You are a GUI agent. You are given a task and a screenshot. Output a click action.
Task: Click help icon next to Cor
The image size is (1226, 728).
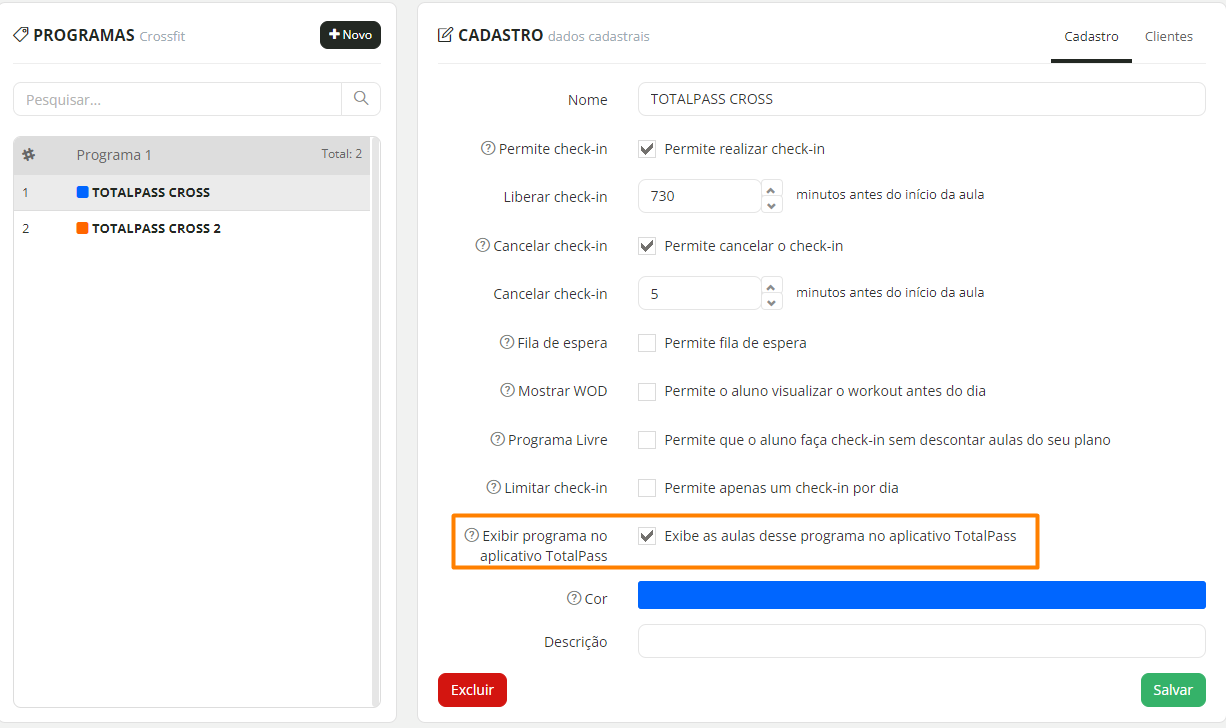click(574, 598)
